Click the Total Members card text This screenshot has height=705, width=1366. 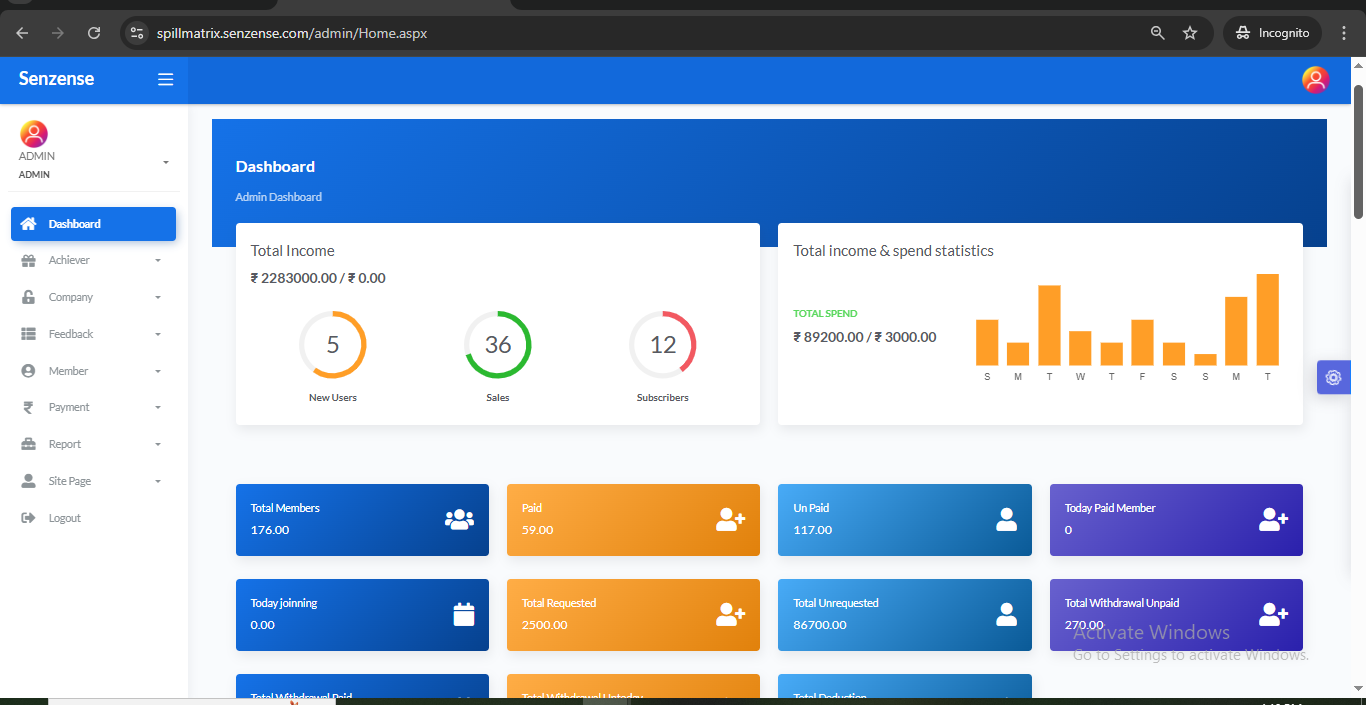pos(285,508)
